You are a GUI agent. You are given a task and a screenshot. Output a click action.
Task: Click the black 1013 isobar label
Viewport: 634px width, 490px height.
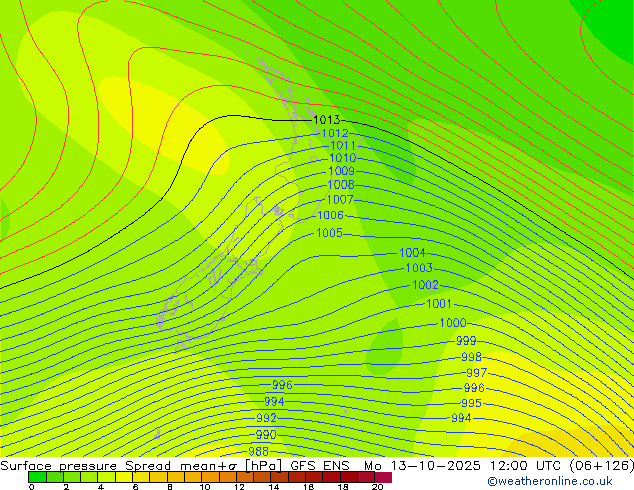point(327,120)
